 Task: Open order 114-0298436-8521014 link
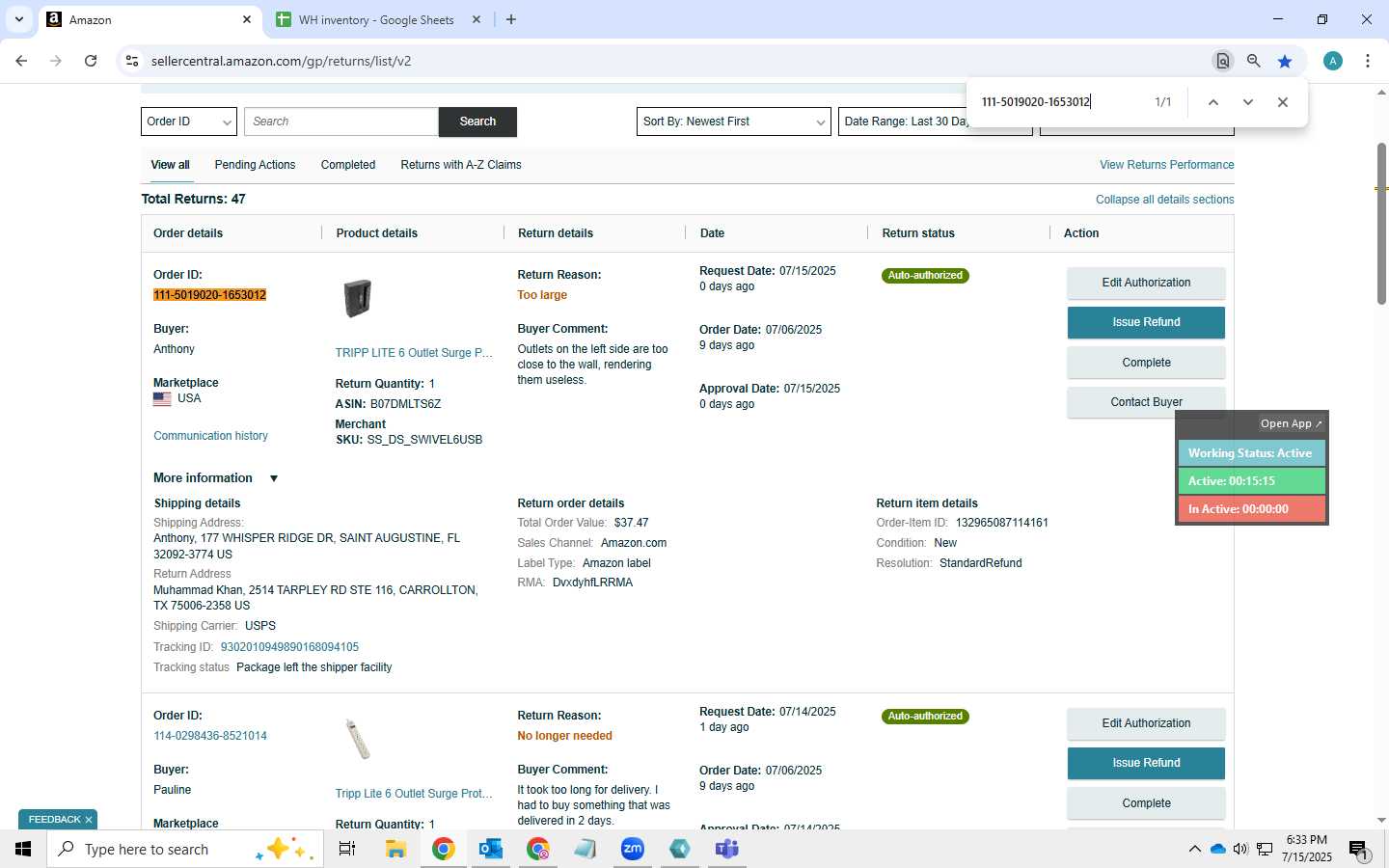[210, 736]
